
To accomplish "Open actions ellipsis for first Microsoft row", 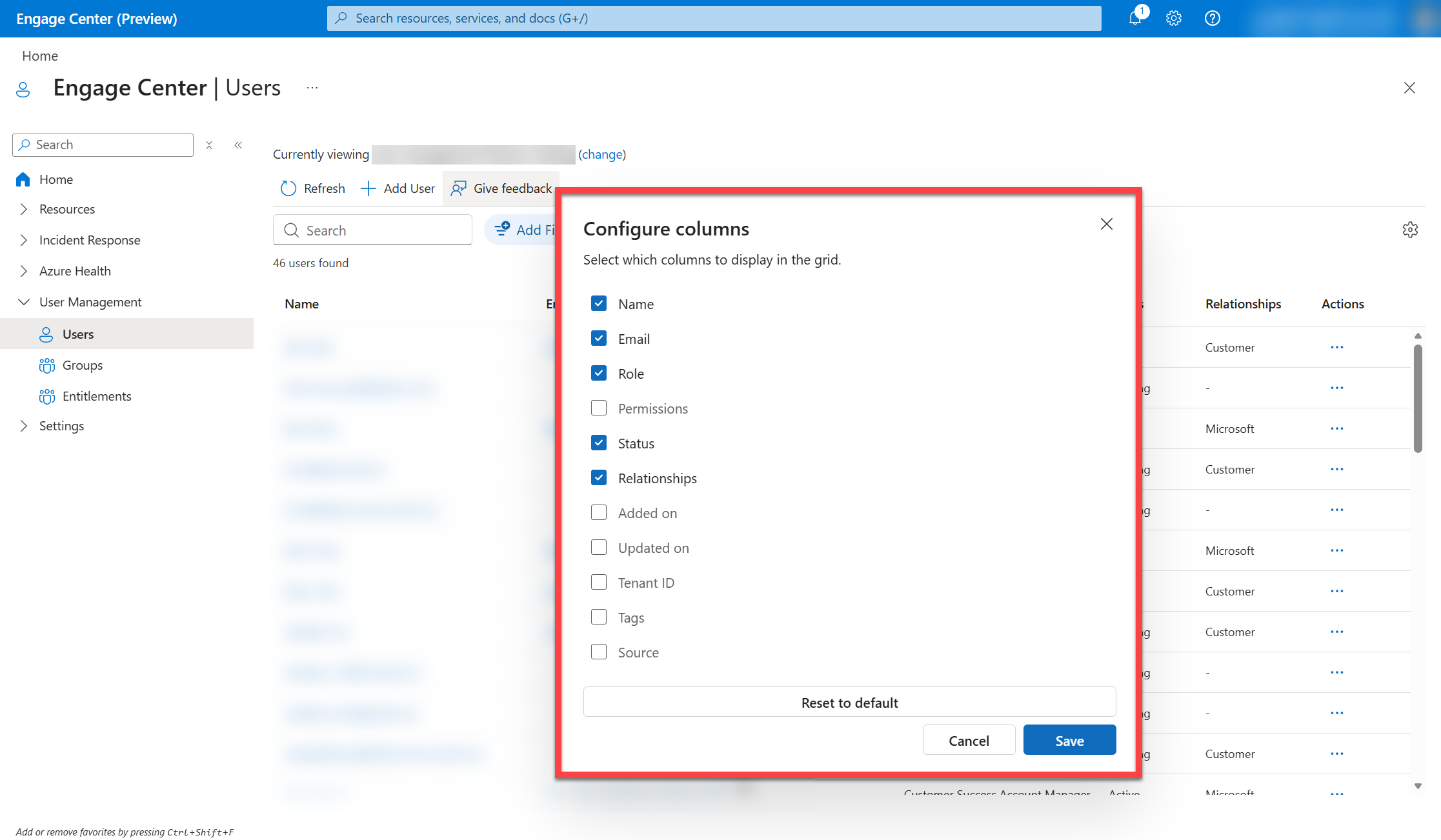I will click(x=1337, y=428).
